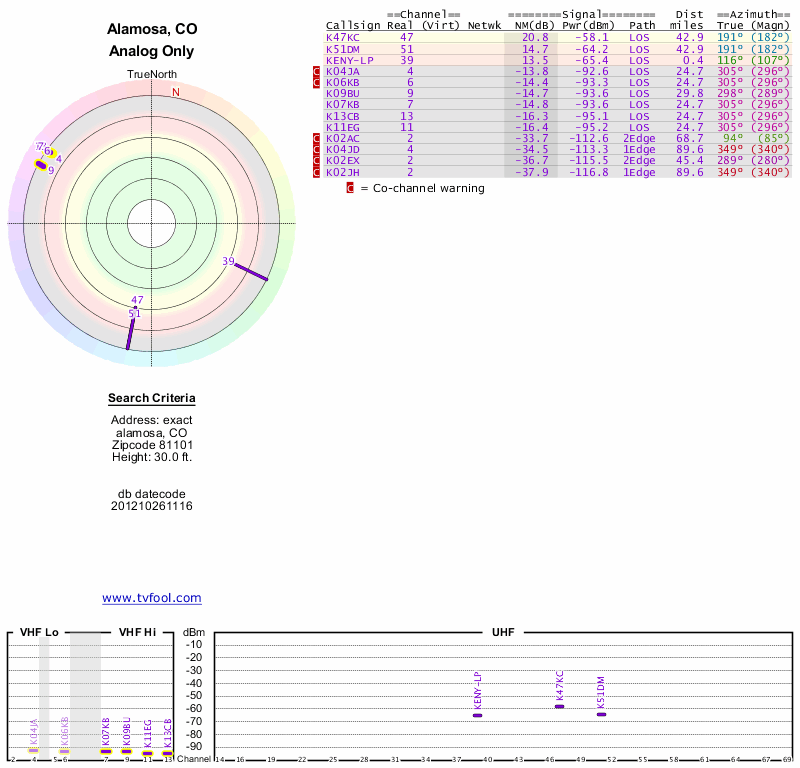Select the K47KC callsign in the table
This screenshot has height=768, width=800.
(343, 37)
